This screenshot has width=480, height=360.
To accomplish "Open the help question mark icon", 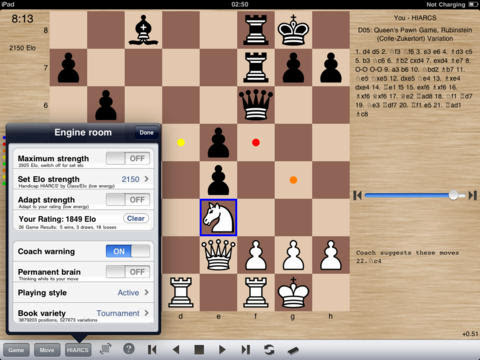I will coord(129,349).
